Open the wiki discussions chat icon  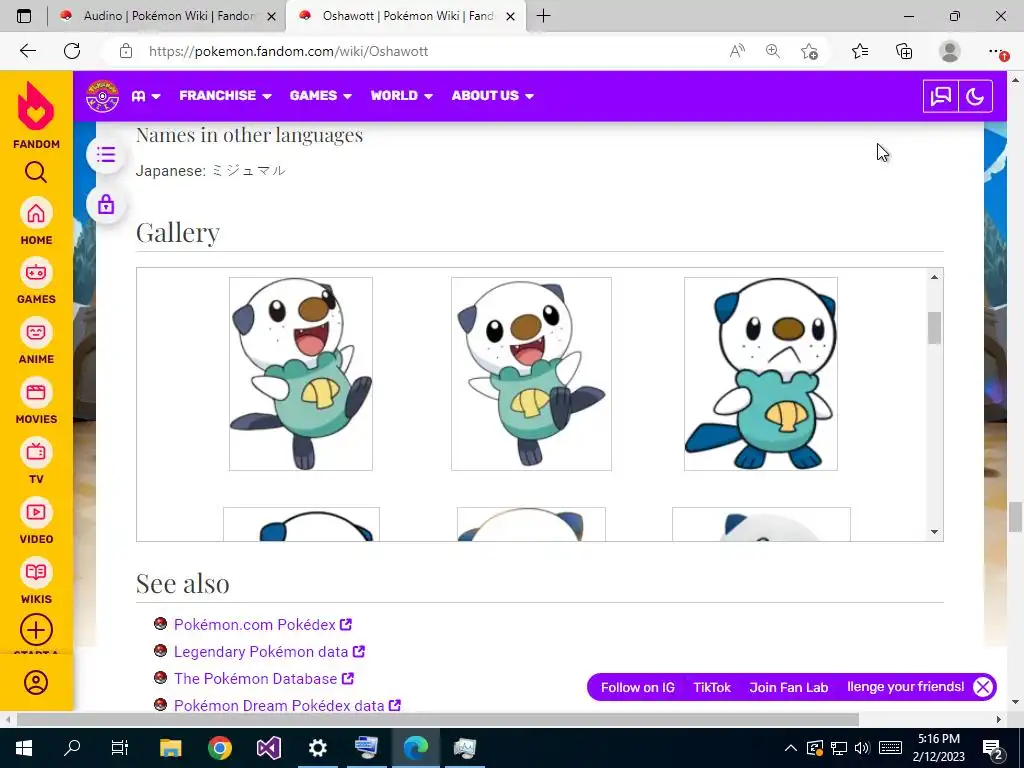tap(940, 97)
